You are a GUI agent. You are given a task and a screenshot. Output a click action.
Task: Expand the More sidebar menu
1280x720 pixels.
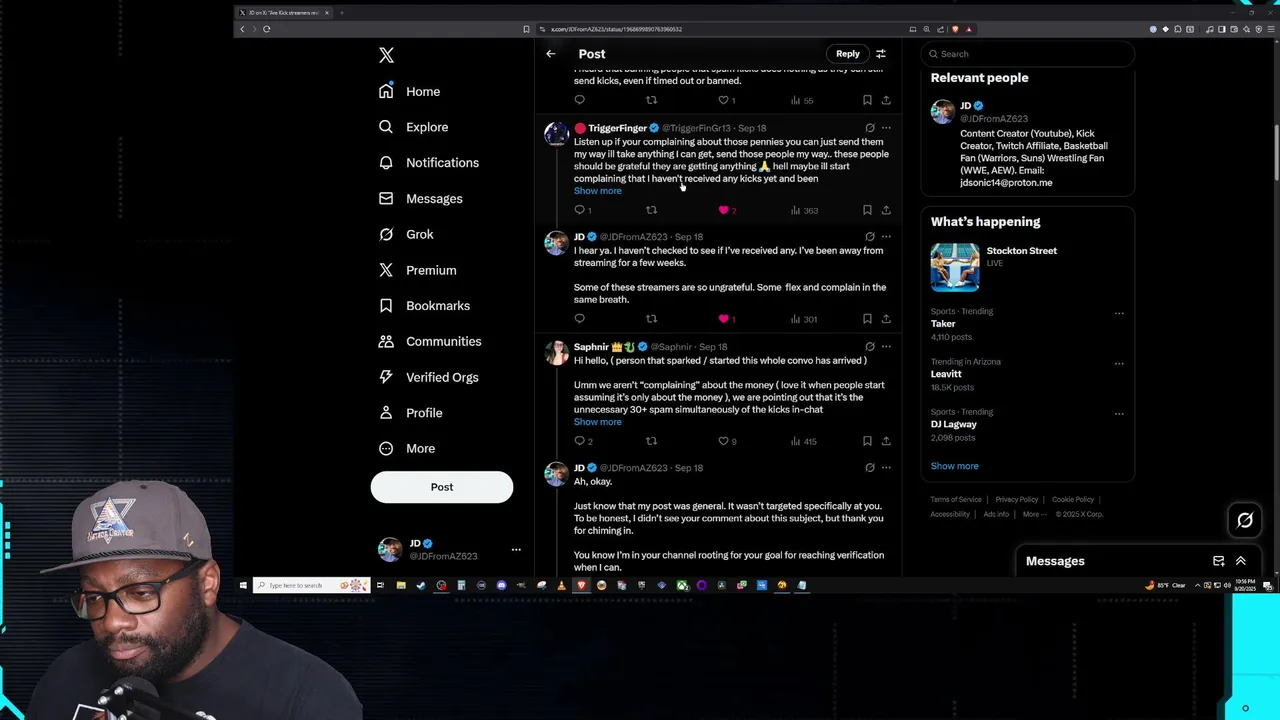407,449
